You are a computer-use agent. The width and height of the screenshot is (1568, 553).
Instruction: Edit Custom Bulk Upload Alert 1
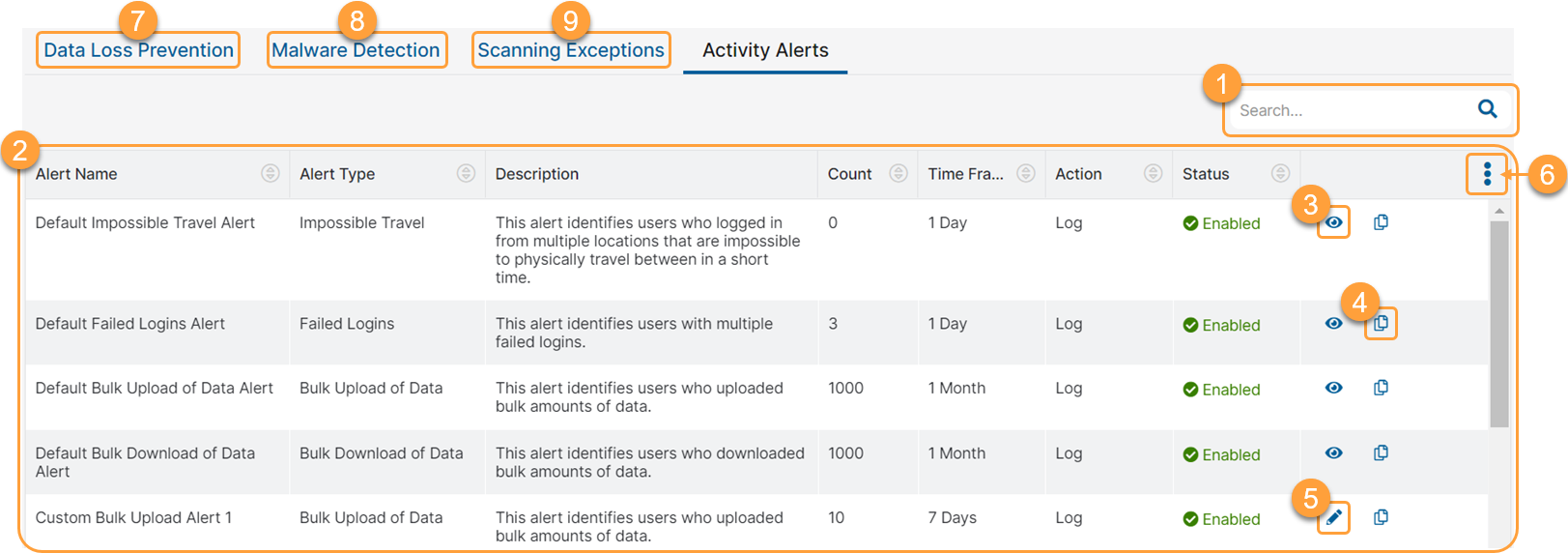1333,517
